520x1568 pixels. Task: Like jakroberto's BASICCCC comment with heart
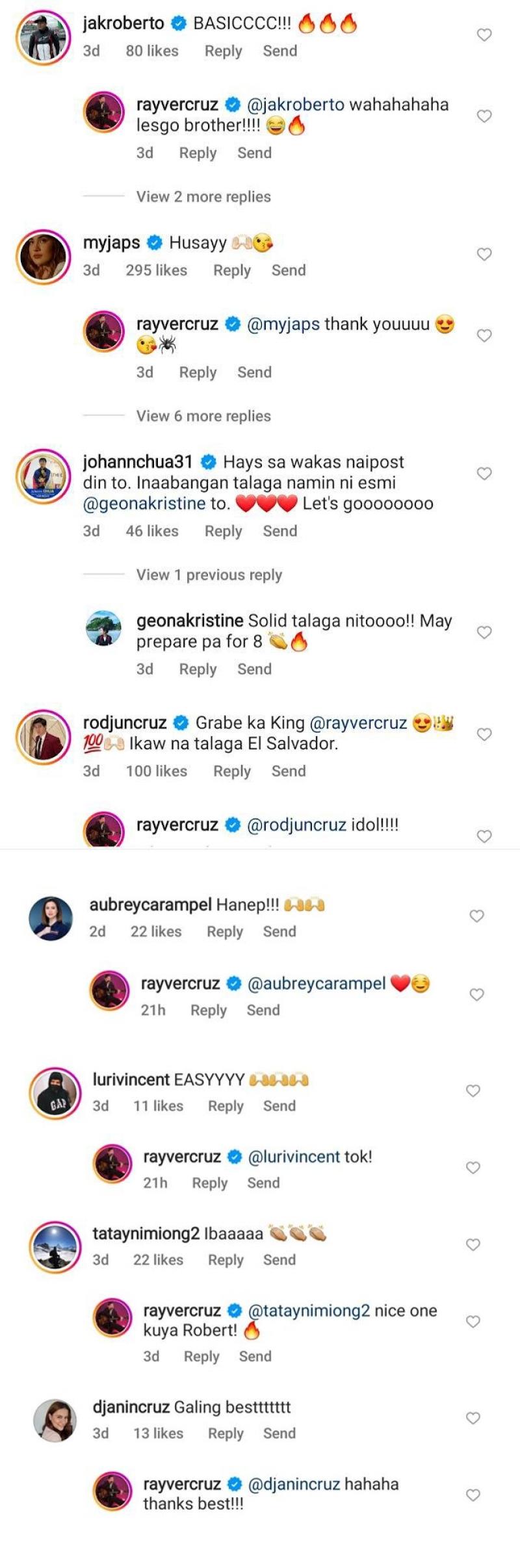(x=484, y=35)
